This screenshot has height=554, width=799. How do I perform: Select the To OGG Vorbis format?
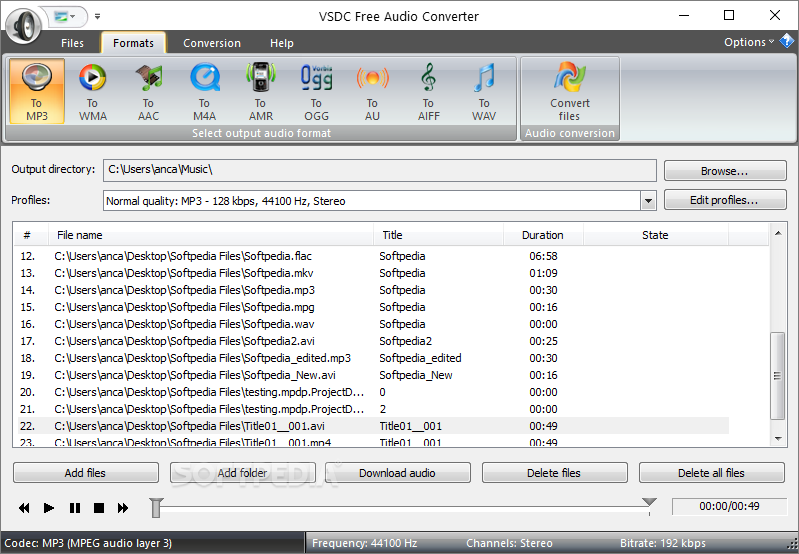point(316,91)
